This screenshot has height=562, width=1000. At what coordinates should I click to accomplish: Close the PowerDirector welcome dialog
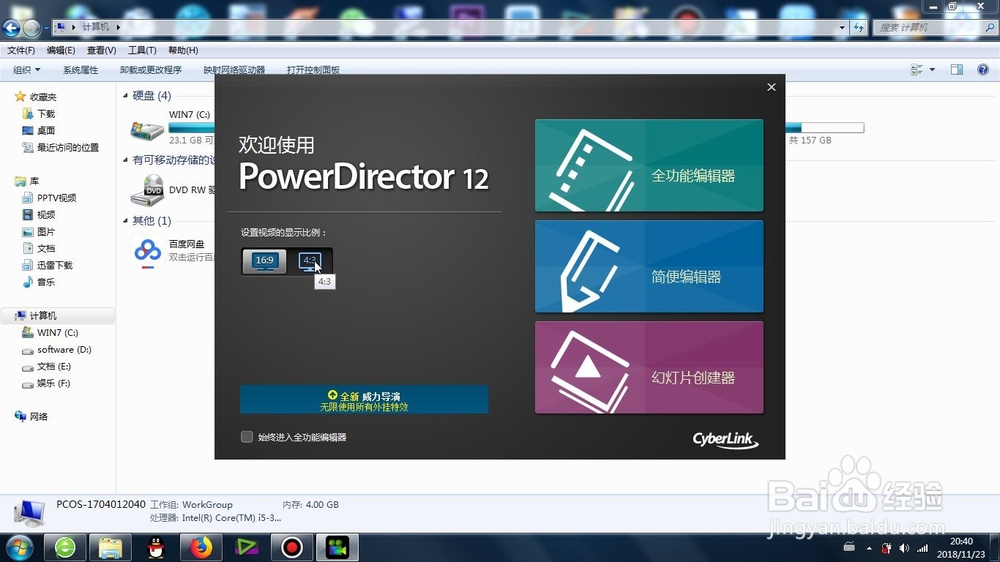click(771, 87)
